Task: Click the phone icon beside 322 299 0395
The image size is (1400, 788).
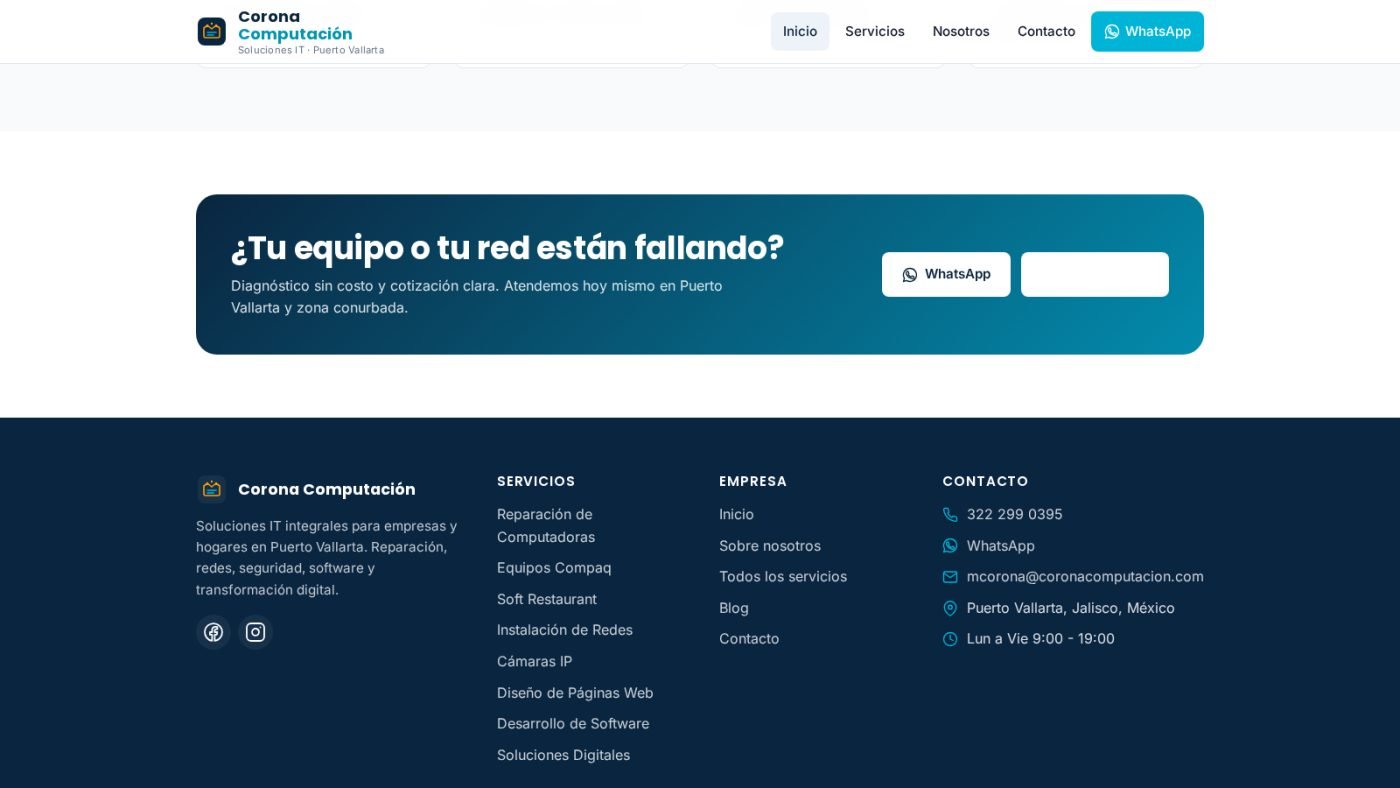Action: (x=950, y=514)
